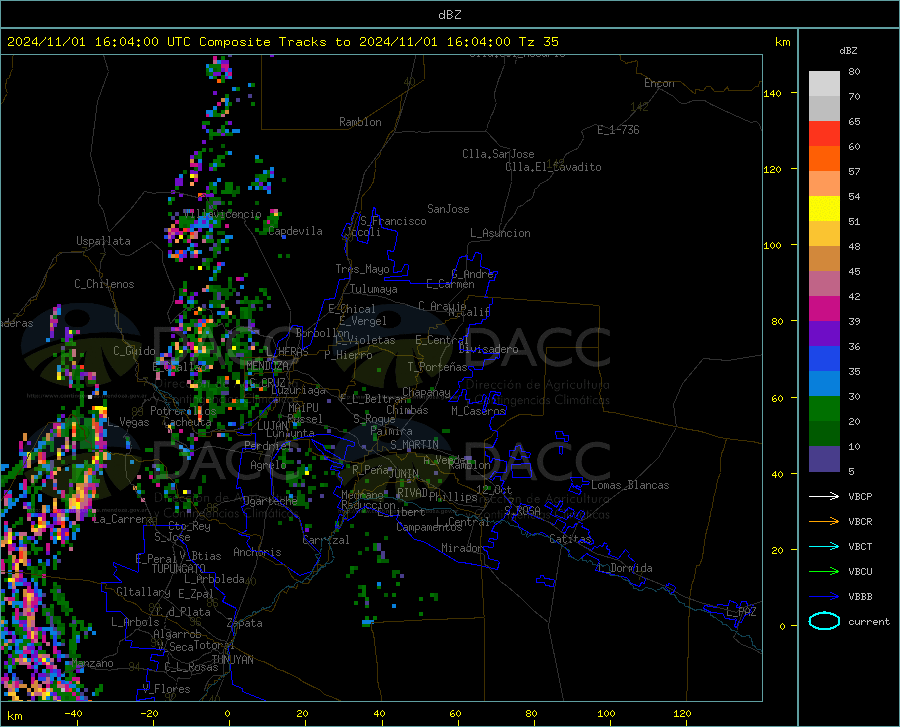Viewport: 900px width, 727px height.
Task: Pick the yellow swatch between 54 and 51
Action: coord(824,209)
